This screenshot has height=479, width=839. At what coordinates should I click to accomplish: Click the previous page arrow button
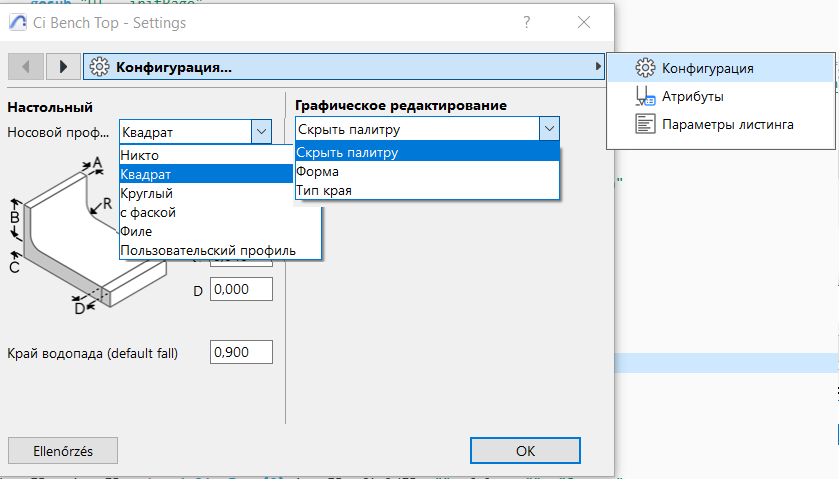[26, 67]
